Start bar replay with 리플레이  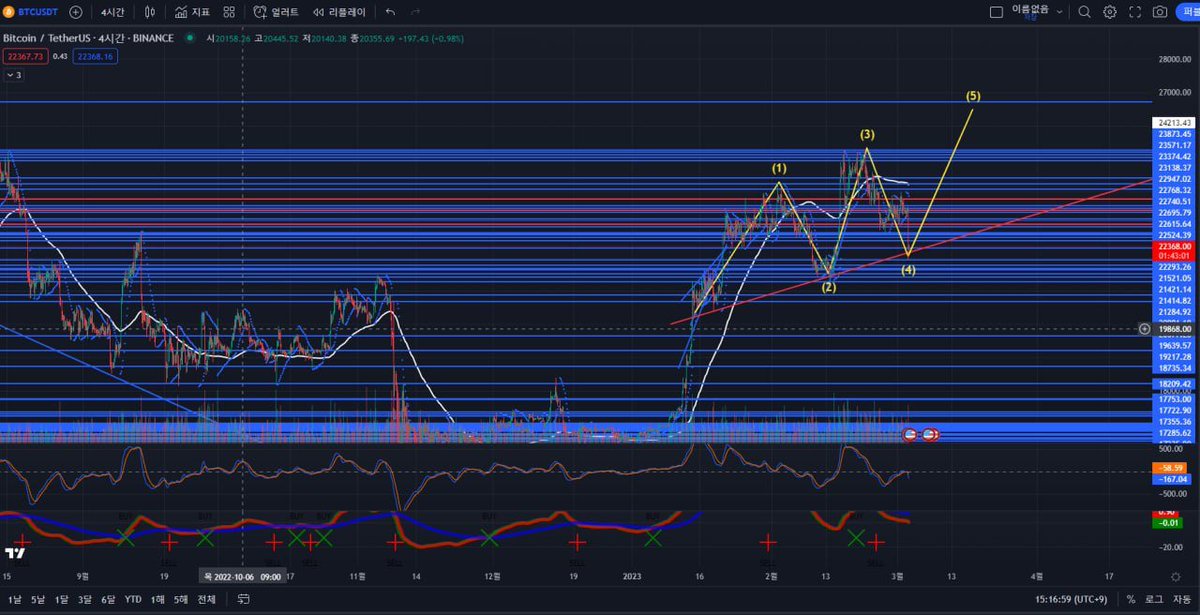(x=341, y=12)
